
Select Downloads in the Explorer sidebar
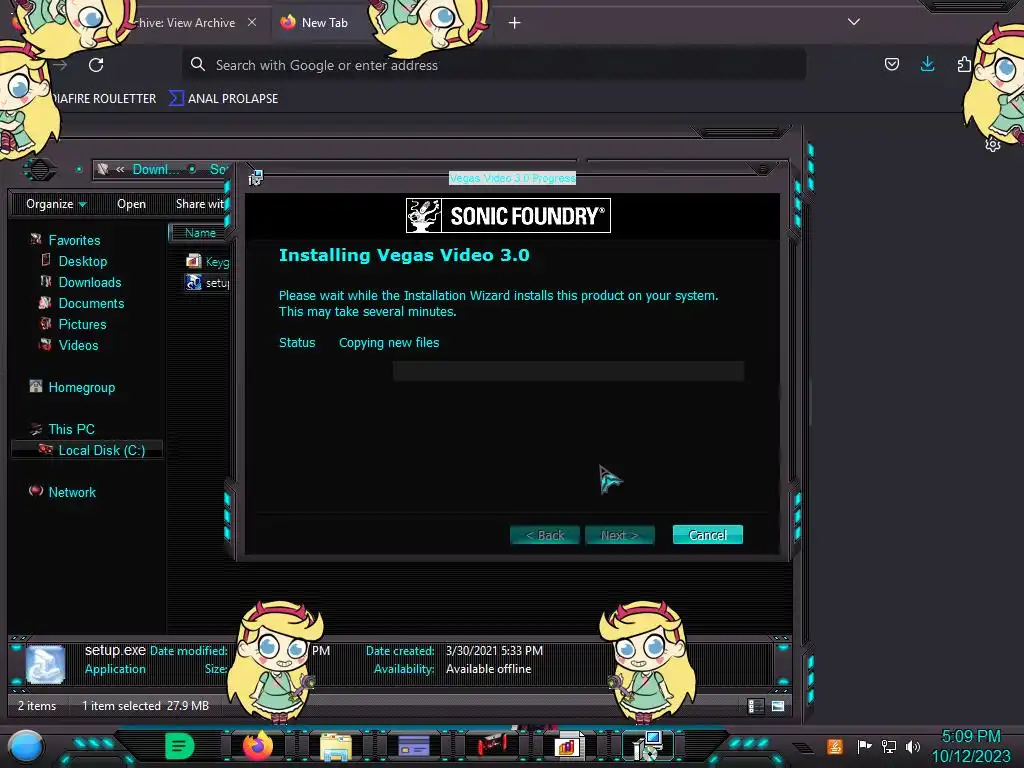point(89,282)
